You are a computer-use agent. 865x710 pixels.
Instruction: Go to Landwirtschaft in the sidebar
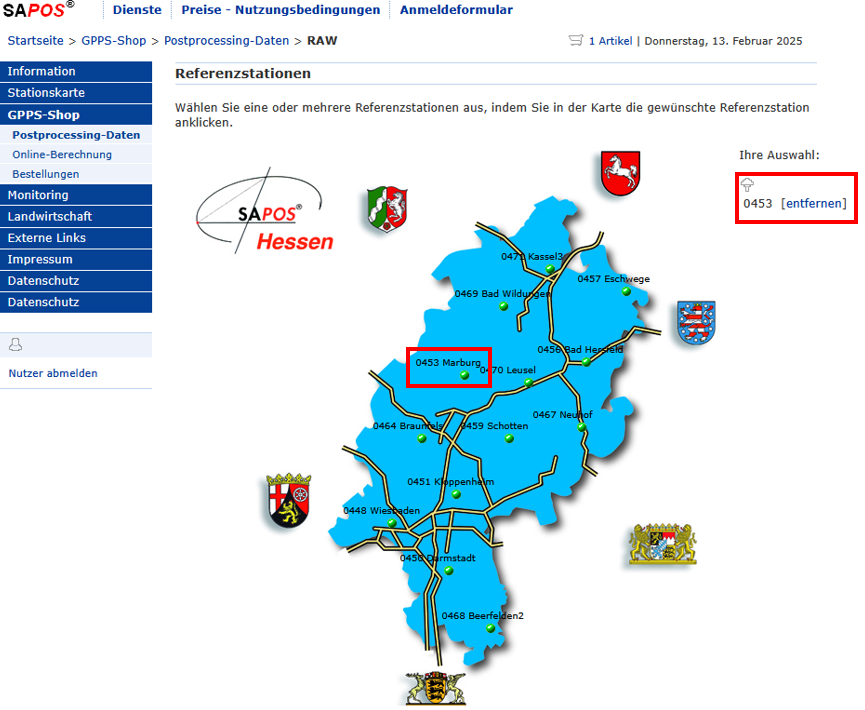[76, 217]
